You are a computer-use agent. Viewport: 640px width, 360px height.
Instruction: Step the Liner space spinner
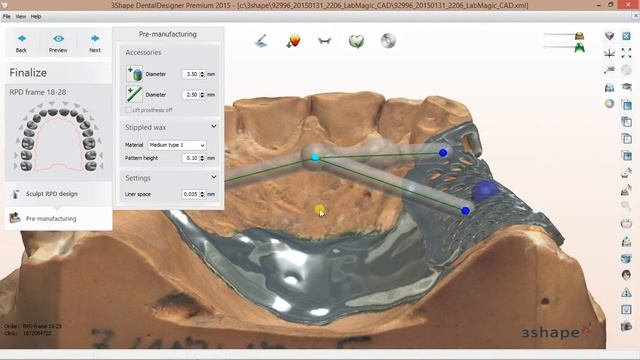pos(202,194)
